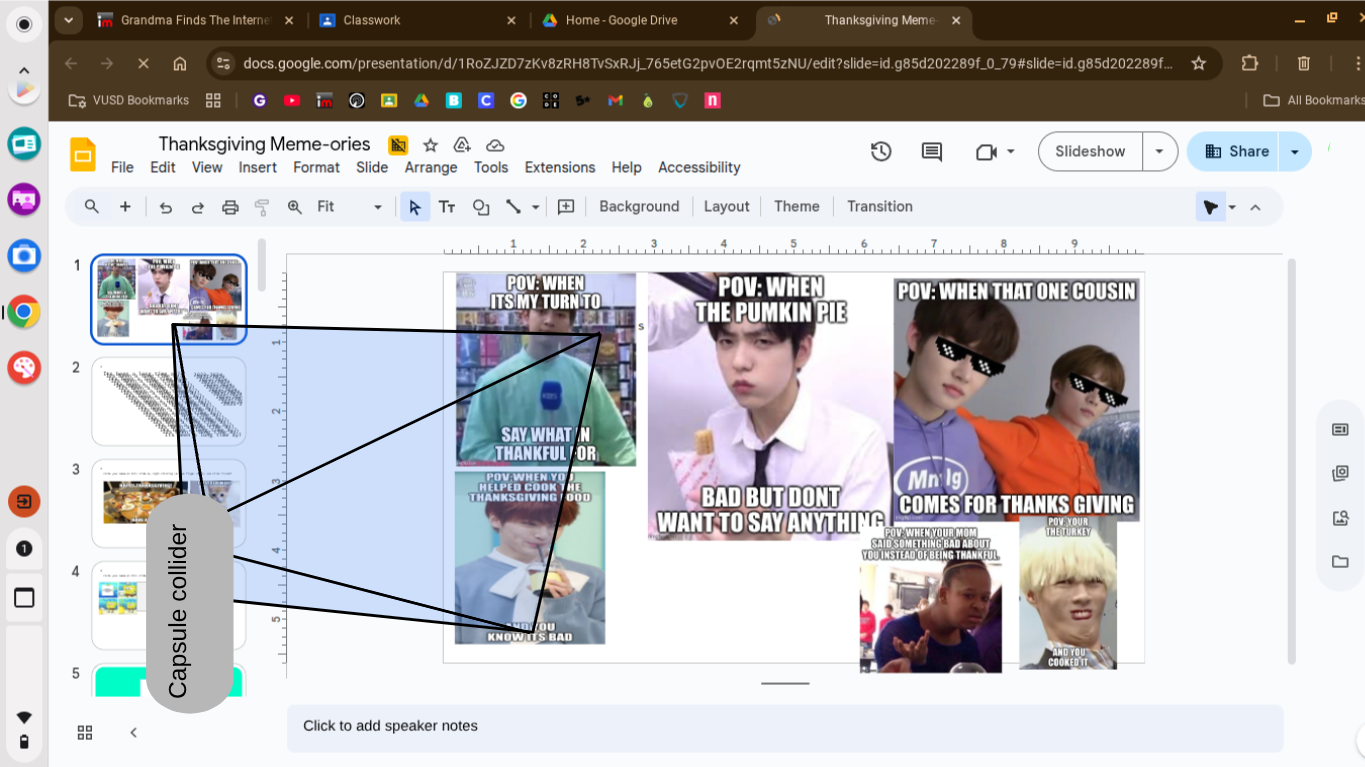The height and width of the screenshot is (767, 1365).
Task: Switch filmstrip to grid view
Action: tap(85, 732)
